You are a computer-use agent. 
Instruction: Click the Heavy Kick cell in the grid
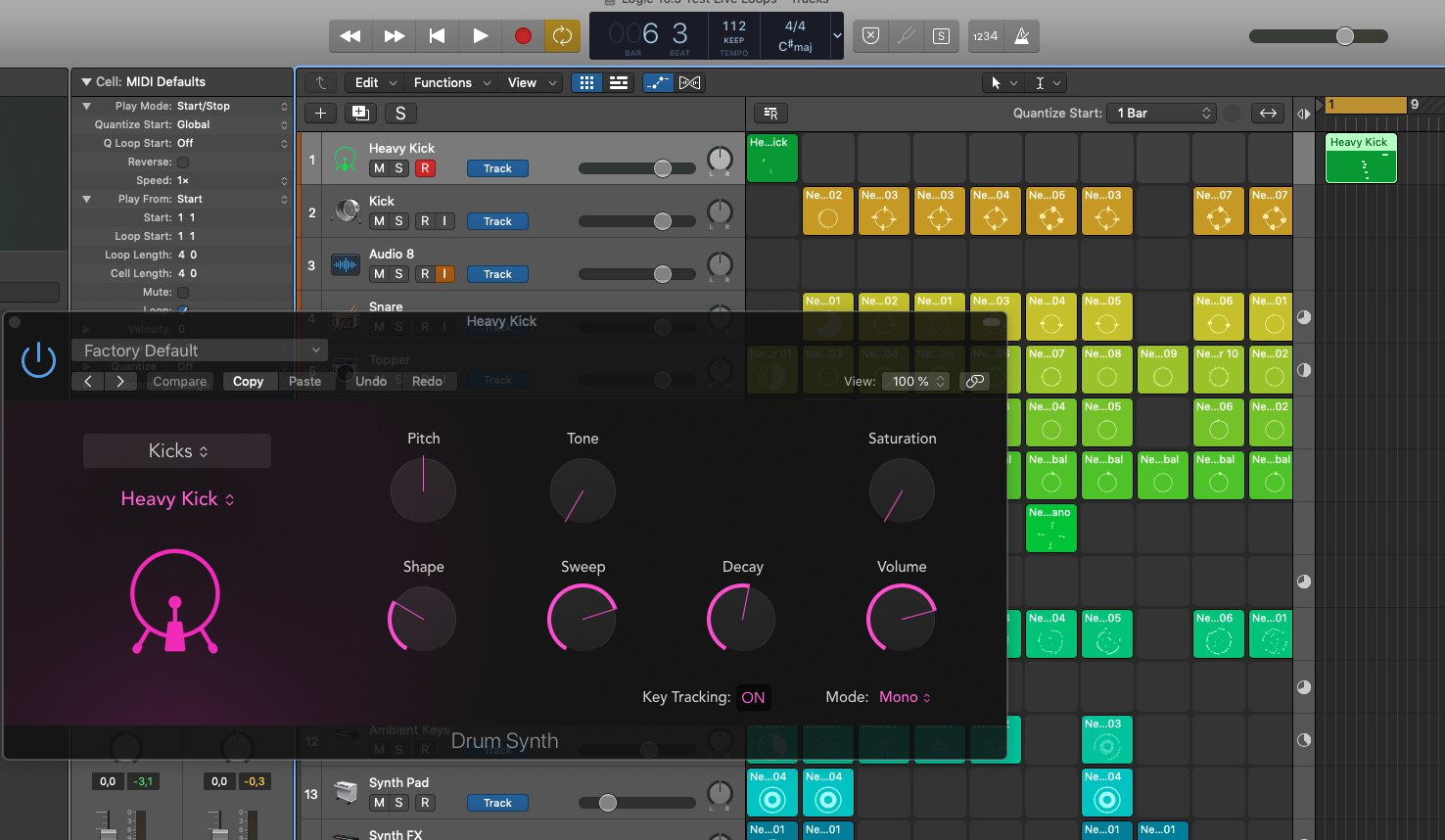tap(772, 158)
